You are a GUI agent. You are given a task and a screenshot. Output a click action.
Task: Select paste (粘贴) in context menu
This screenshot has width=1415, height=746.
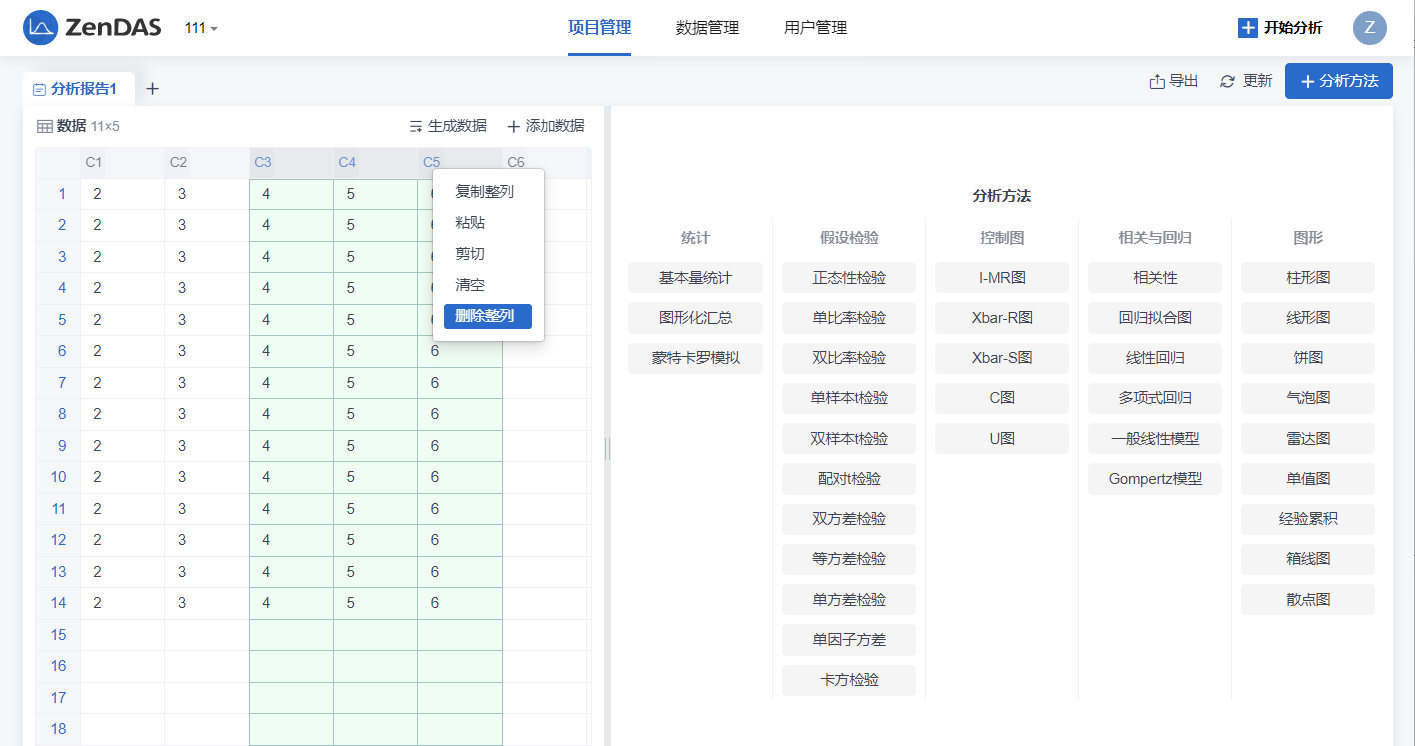click(x=470, y=222)
